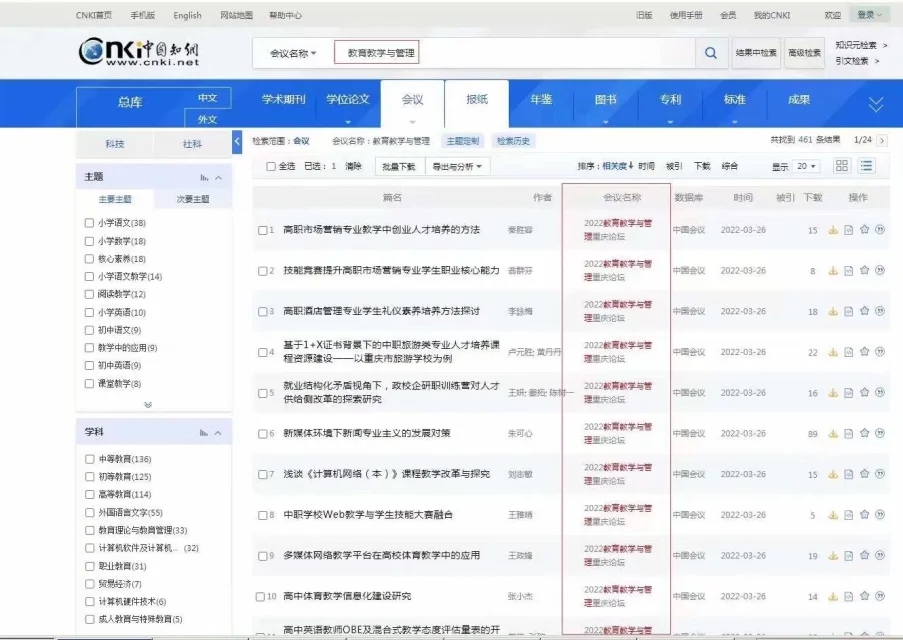903x640 pixels.
Task: Collapse the 学科 panel caret
Action: pos(218,433)
